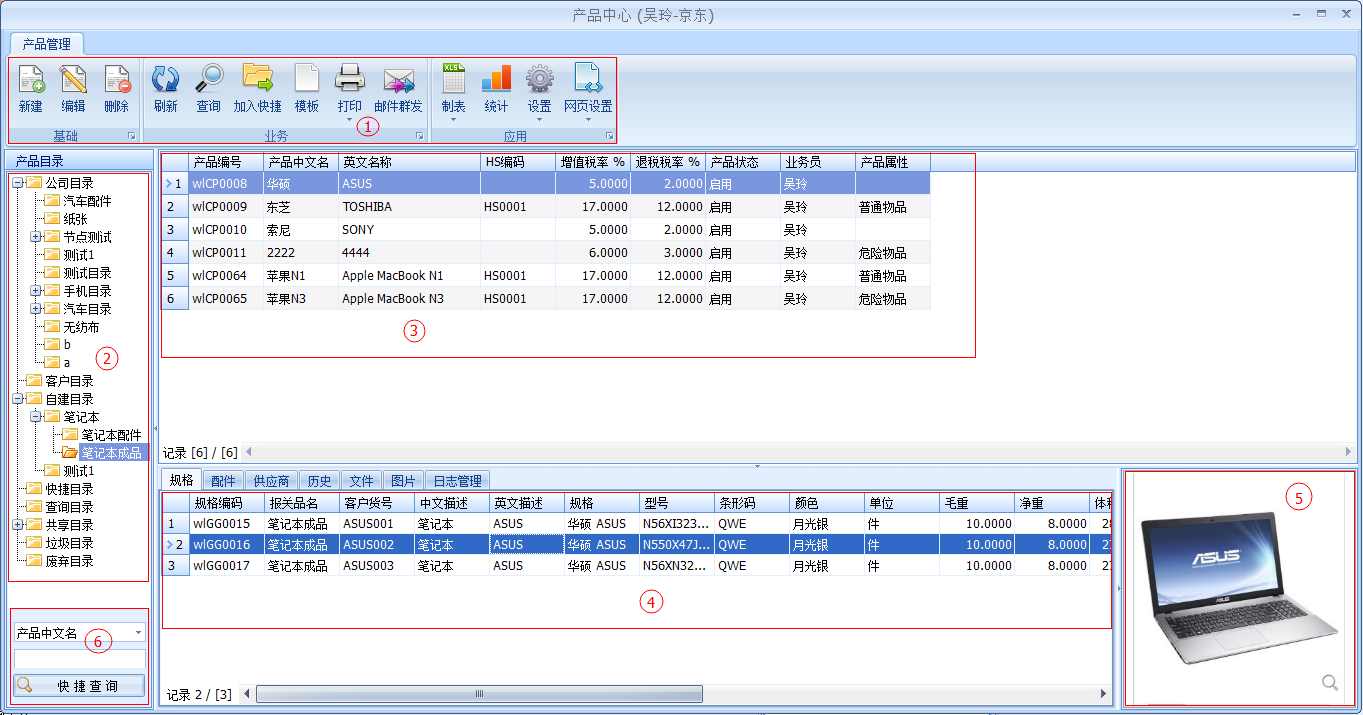Open the 文件 tab
The height and width of the screenshot is (715, 1363).
[x=361, y=481]
